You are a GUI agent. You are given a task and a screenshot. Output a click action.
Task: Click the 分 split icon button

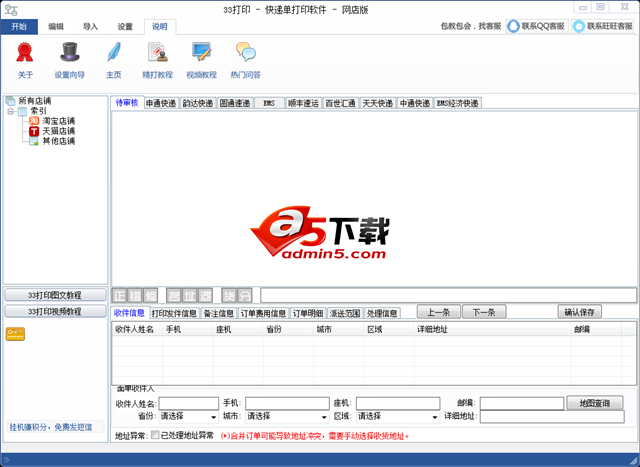click(244, 295)
